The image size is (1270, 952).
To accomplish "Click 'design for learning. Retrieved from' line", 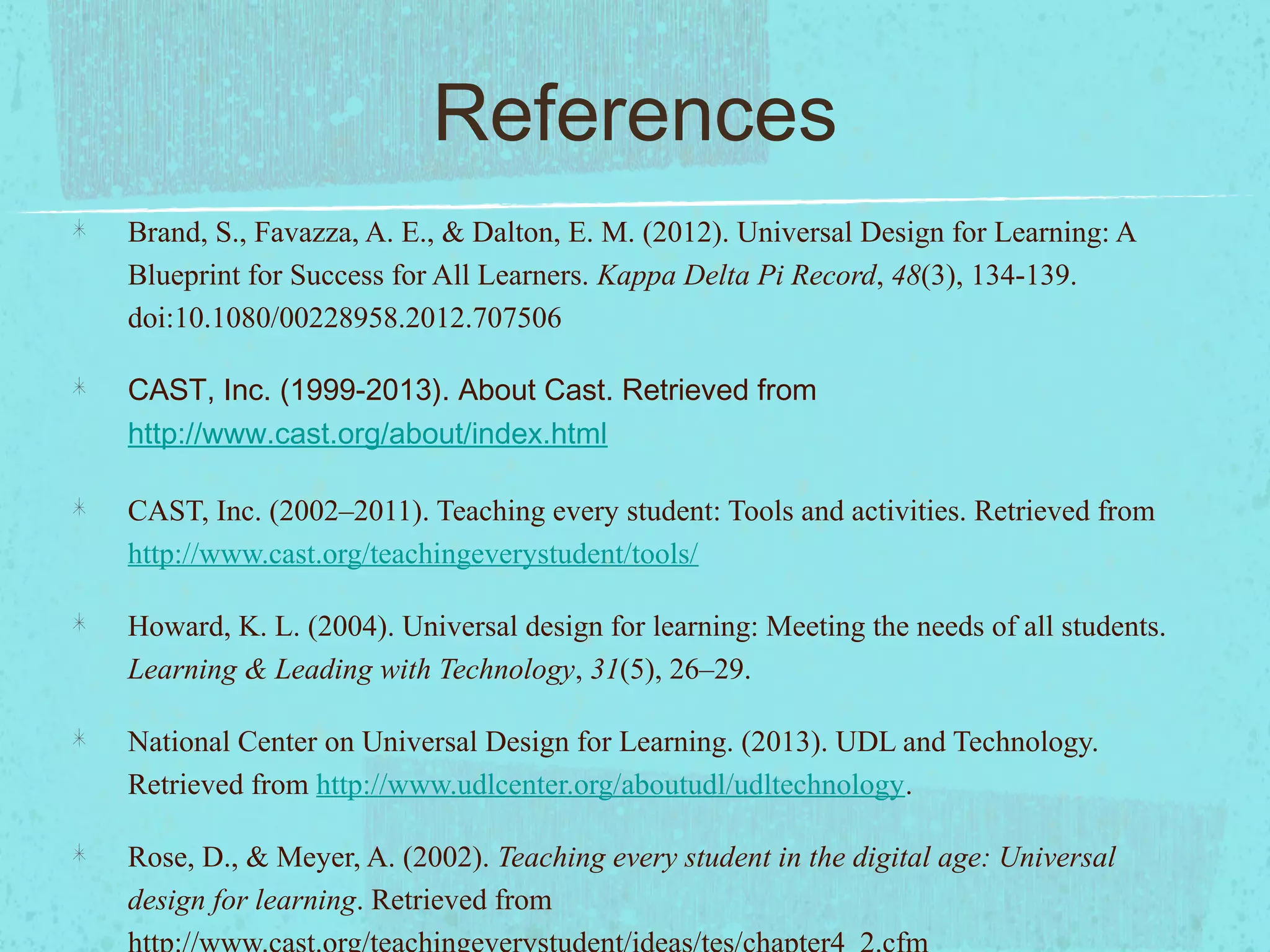I will coord(340,901).
